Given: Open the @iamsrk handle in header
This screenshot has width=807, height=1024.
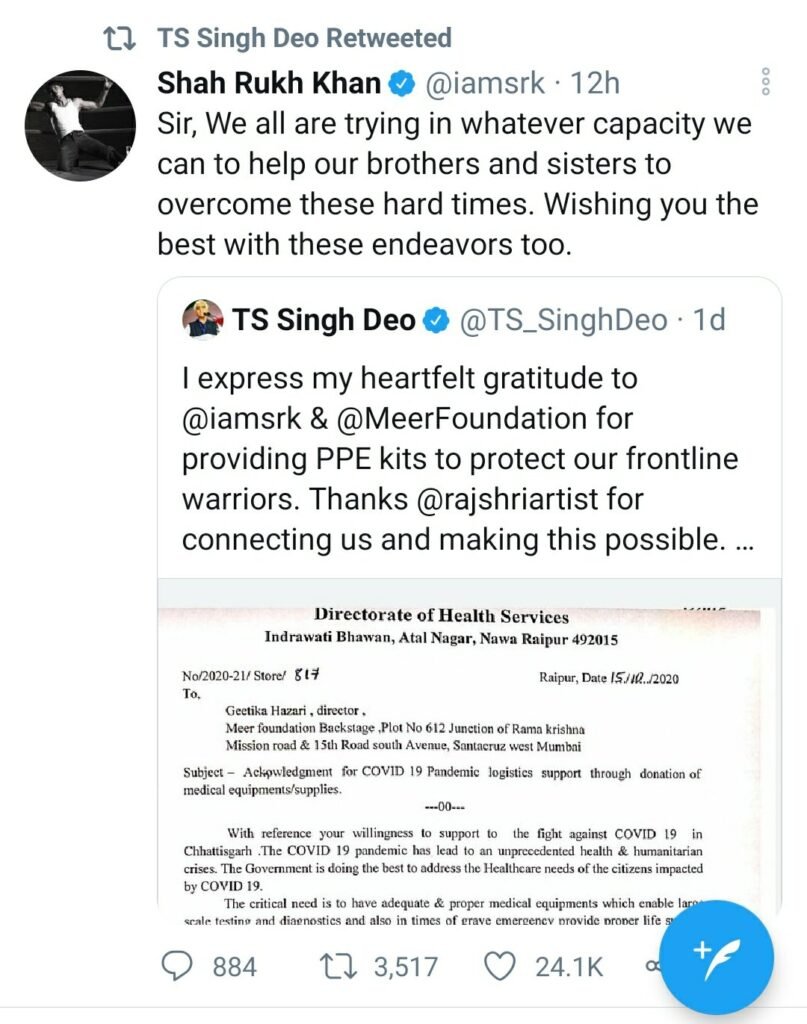Looking at the screenshot, I should pyautogui.click(x=485, y=84).
